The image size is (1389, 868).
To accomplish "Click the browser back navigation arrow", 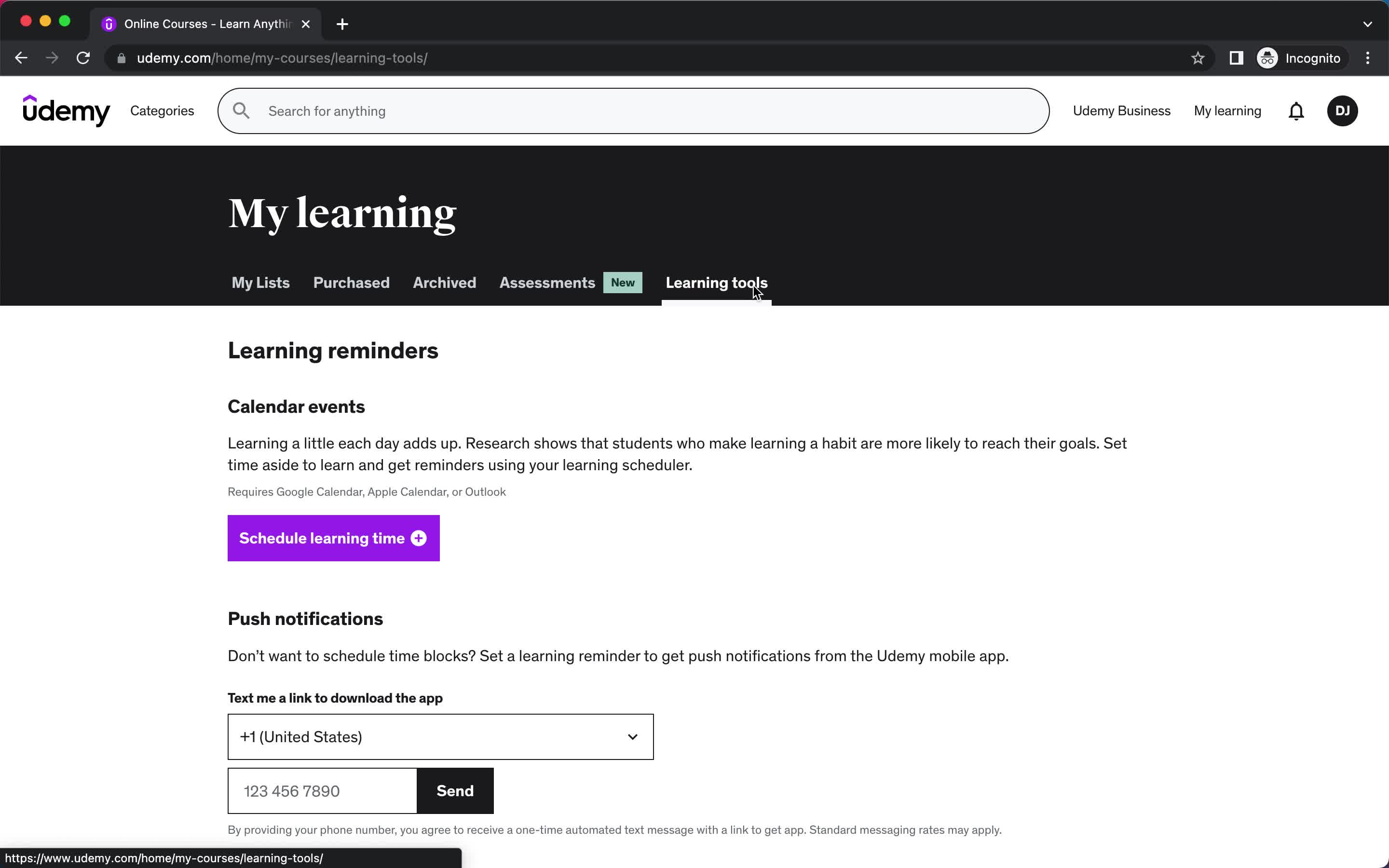I will tap(22, 58).
